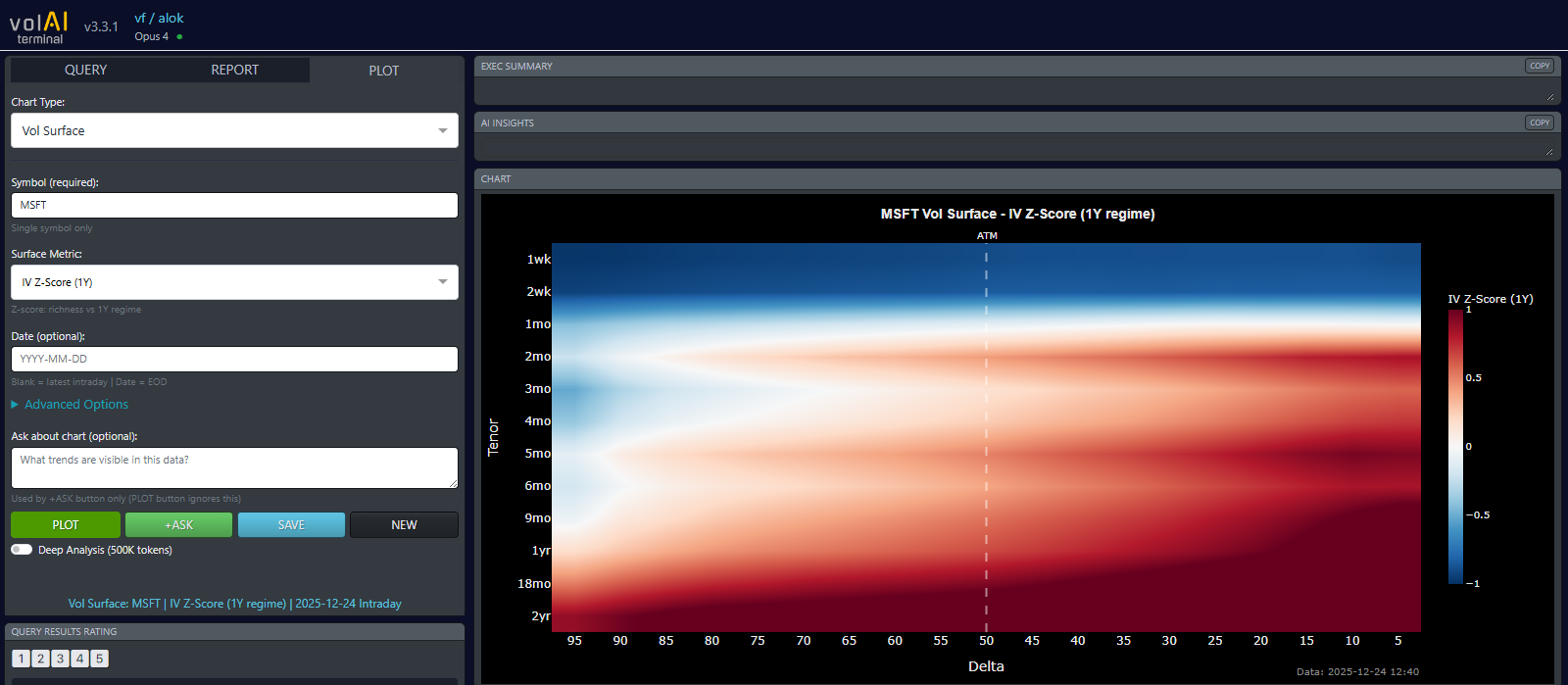
Task: Click the 18mo tenor axis label
Action: pyautogui.click(x=534, y=583)
